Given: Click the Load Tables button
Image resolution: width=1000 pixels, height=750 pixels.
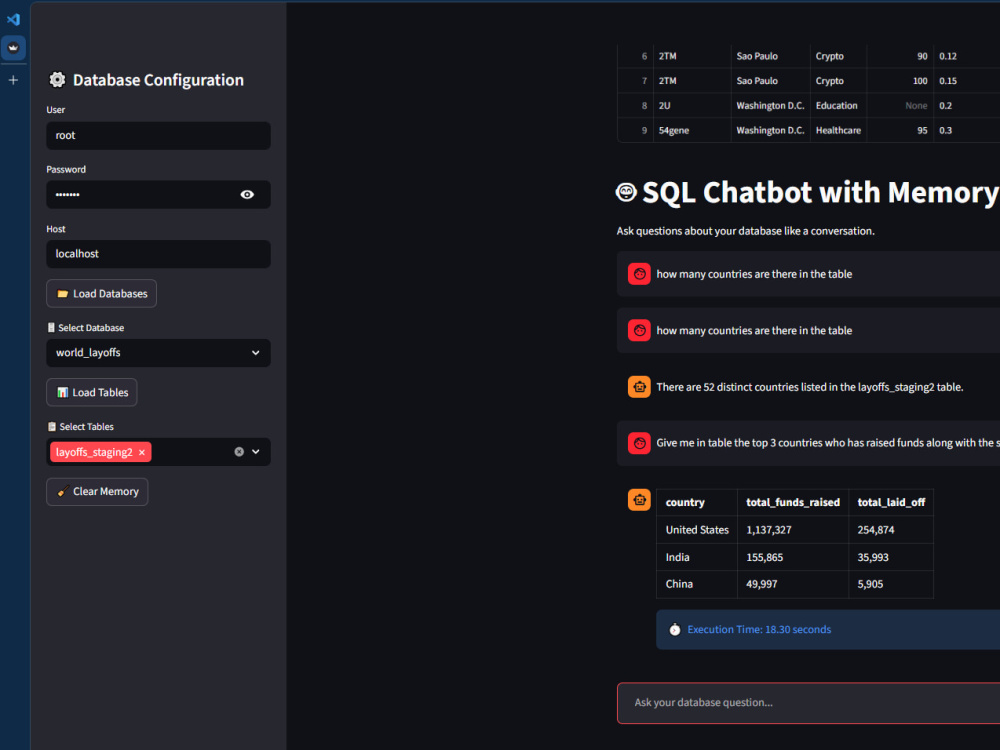Looking at the screenshot, I should point(92,392).
